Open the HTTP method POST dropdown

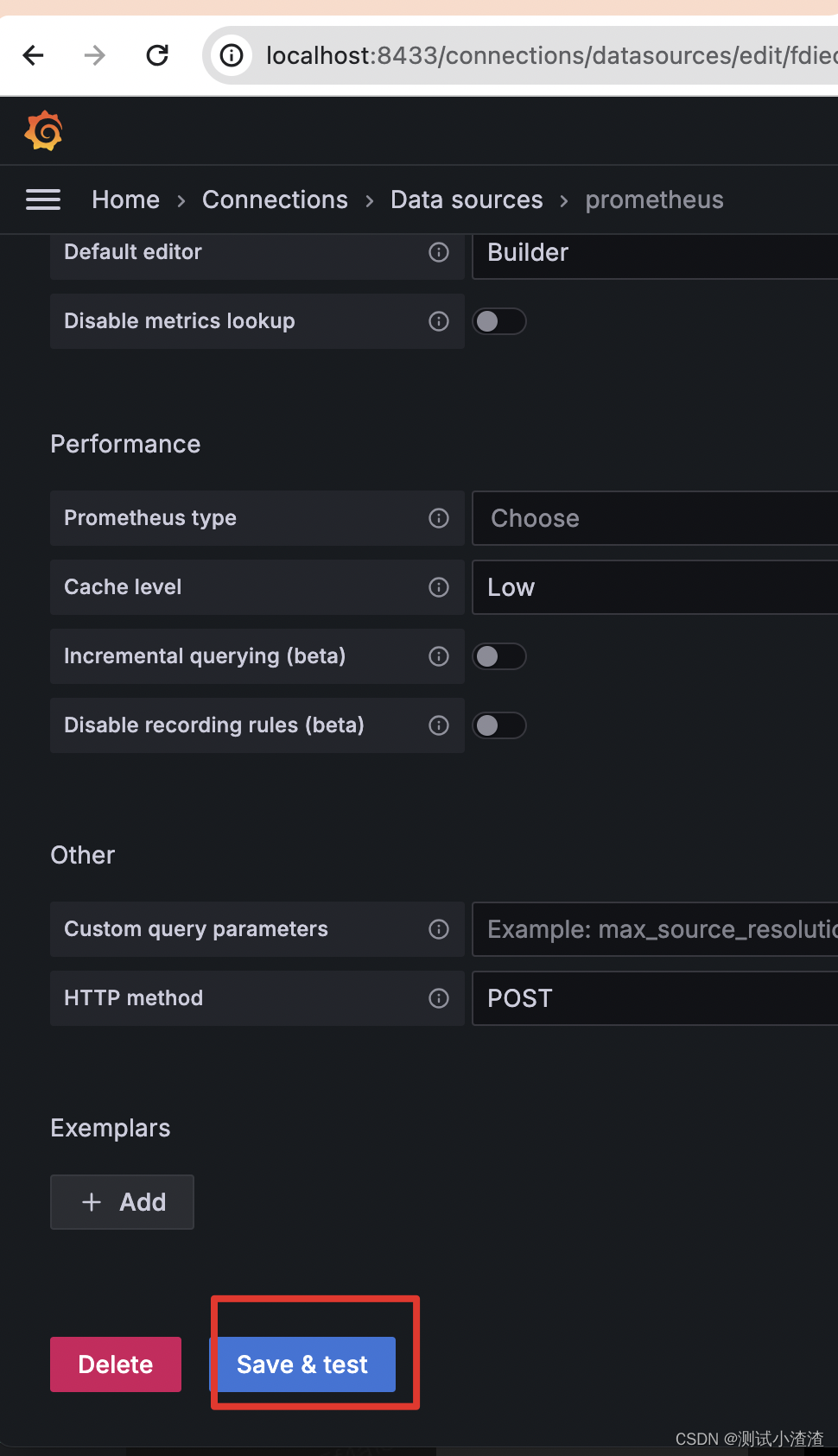(x=655, y=998)
